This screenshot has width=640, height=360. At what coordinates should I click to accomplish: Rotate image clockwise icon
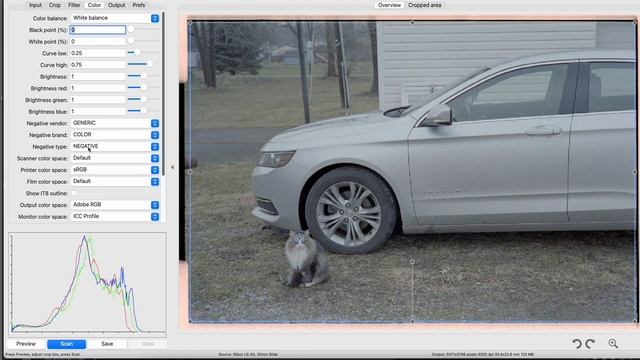pos(590,344)
